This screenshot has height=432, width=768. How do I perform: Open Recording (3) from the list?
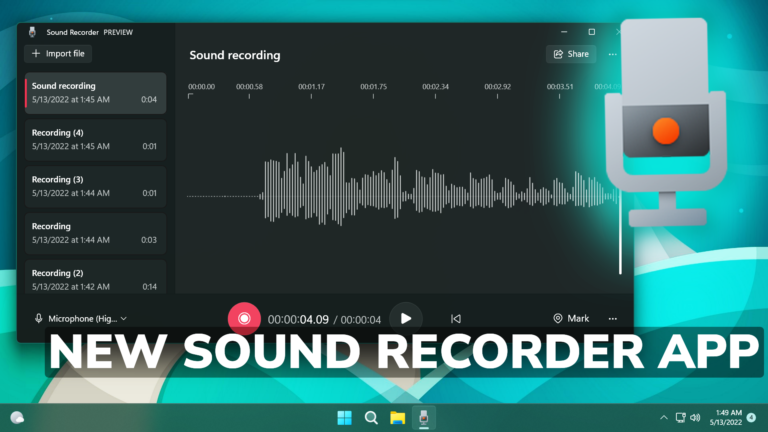[x=94, y=186]
